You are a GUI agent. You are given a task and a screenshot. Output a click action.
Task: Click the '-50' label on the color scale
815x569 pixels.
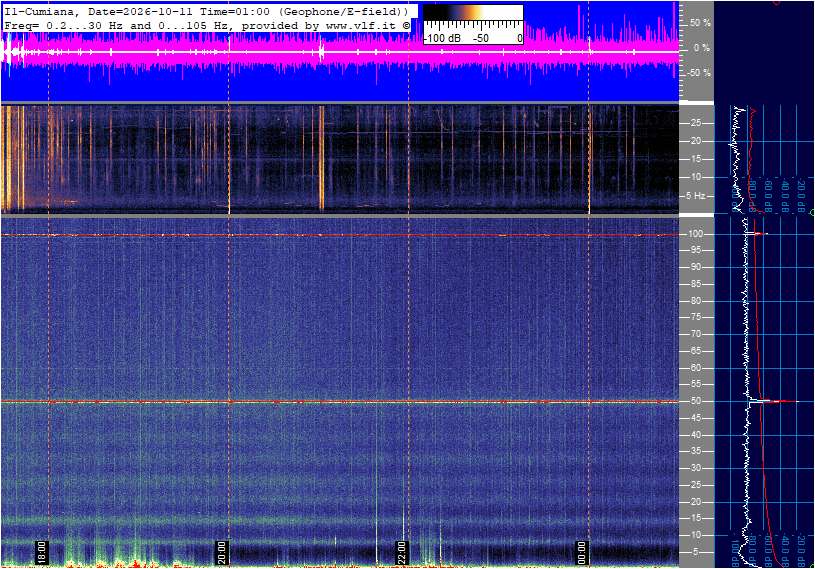pos(481,38)
